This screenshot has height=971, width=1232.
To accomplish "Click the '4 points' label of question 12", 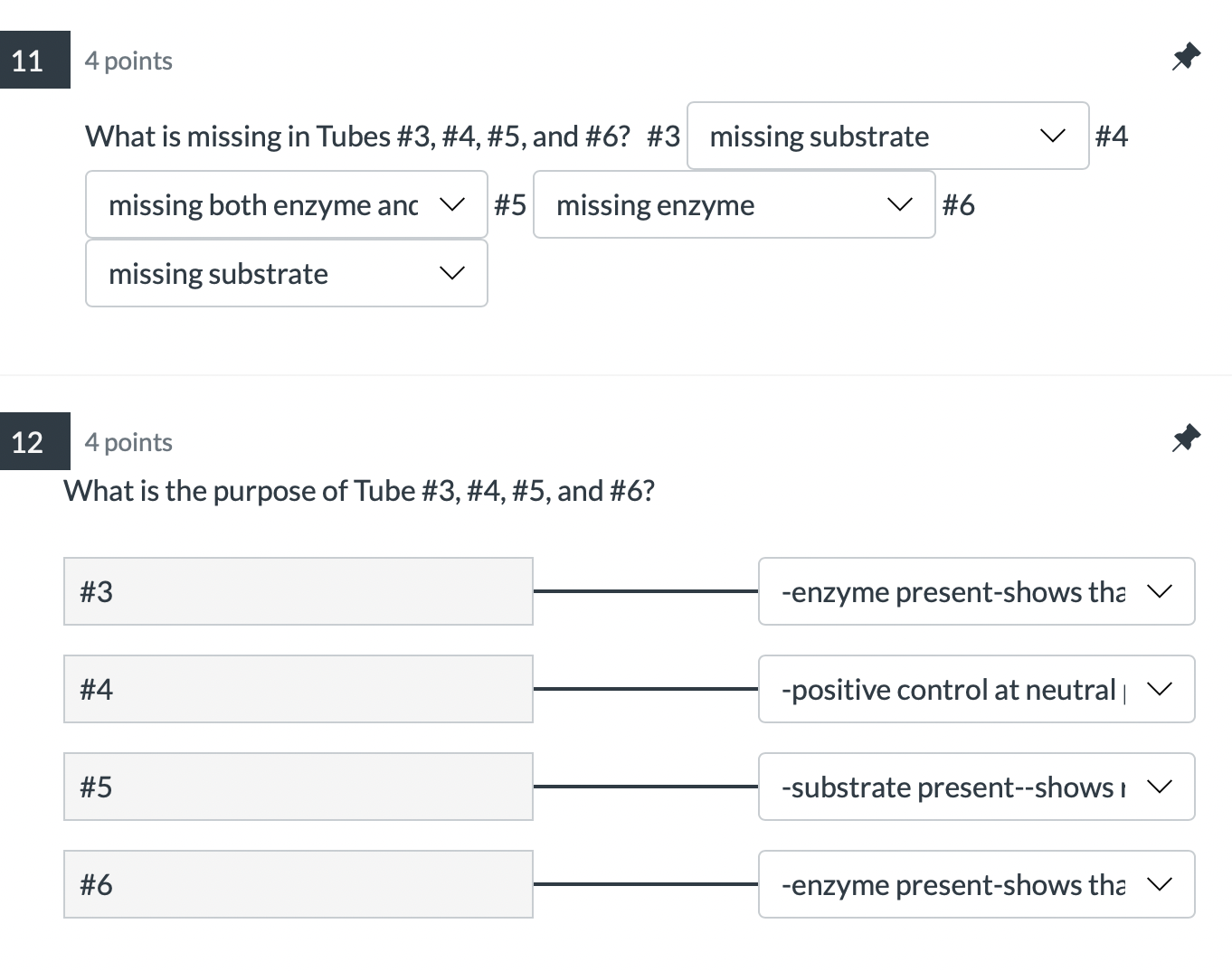I will point(128,442).
